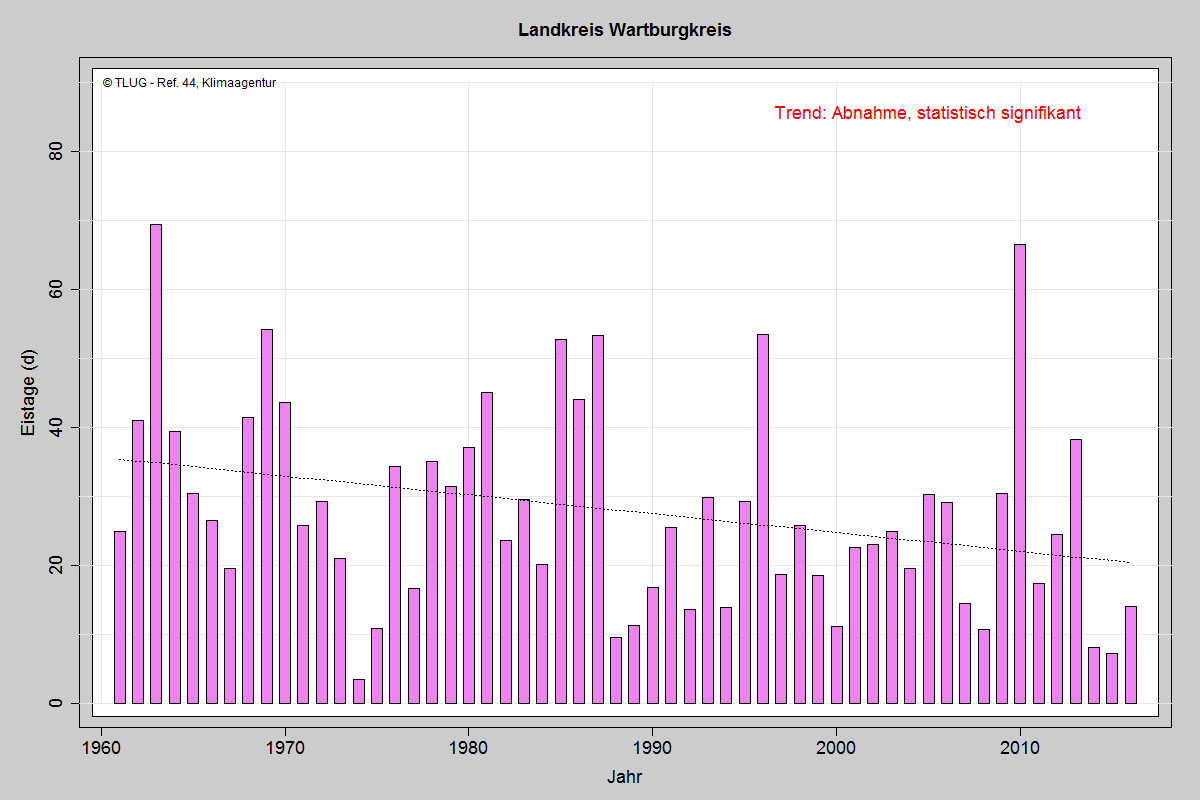Select the 2013 bar reaching about 38
The image size is (1200, 800).
coord(1075,571)
